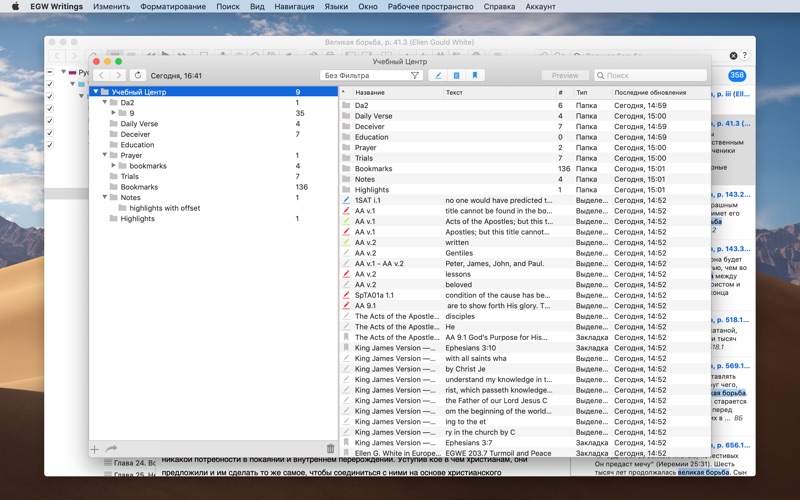Screen dimensions: 800x500
Task: Open the Рабочее пространство menu
Action: pos(430,7)
